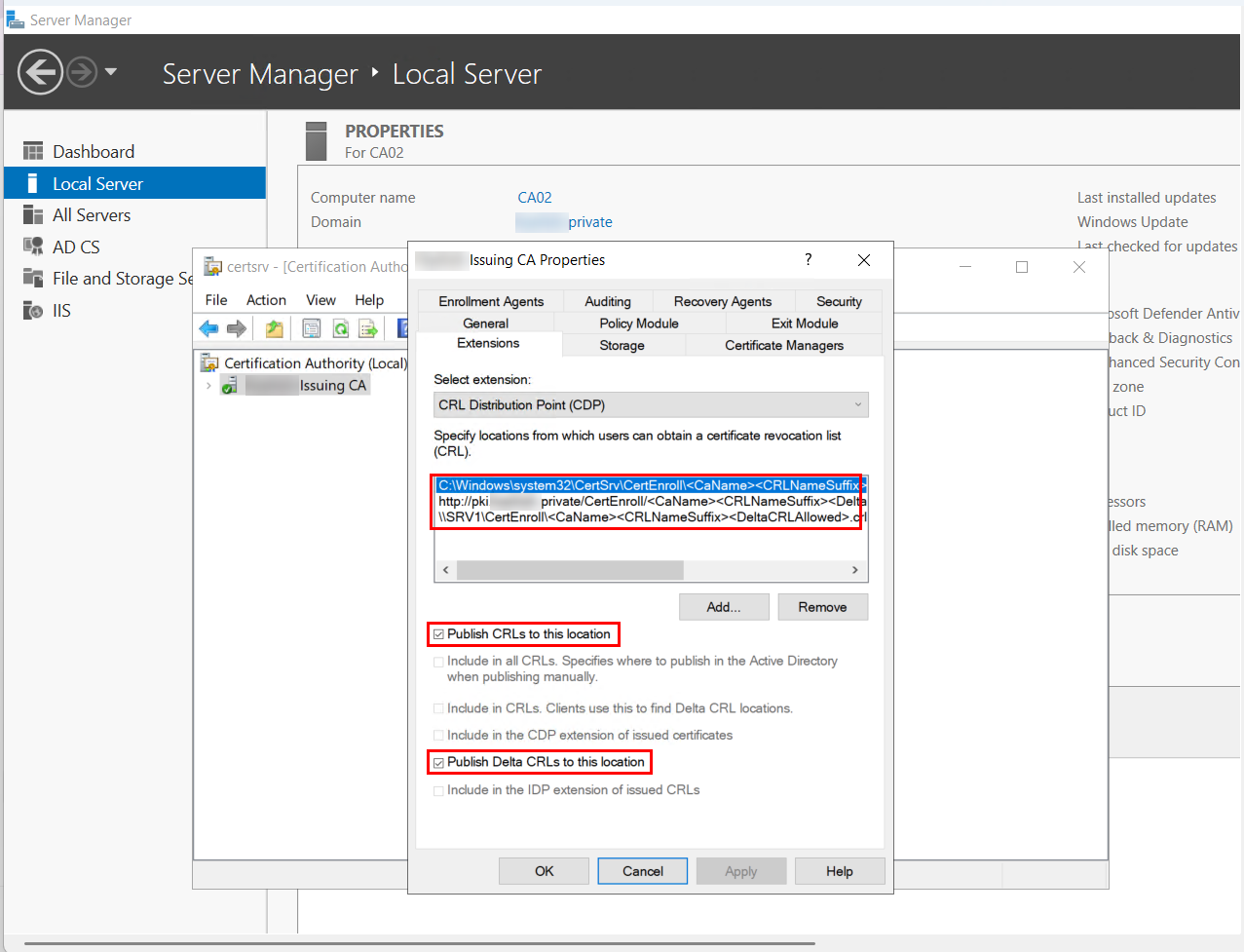Click the Server Manager forward arrow button
The height and width of the screenshot is (952, 1244).
[x=82, y=72]
